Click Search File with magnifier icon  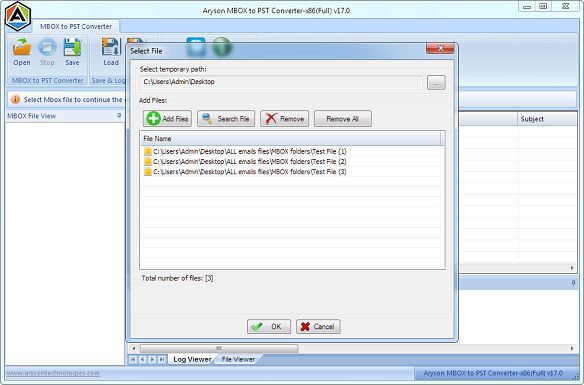point(226,119)
